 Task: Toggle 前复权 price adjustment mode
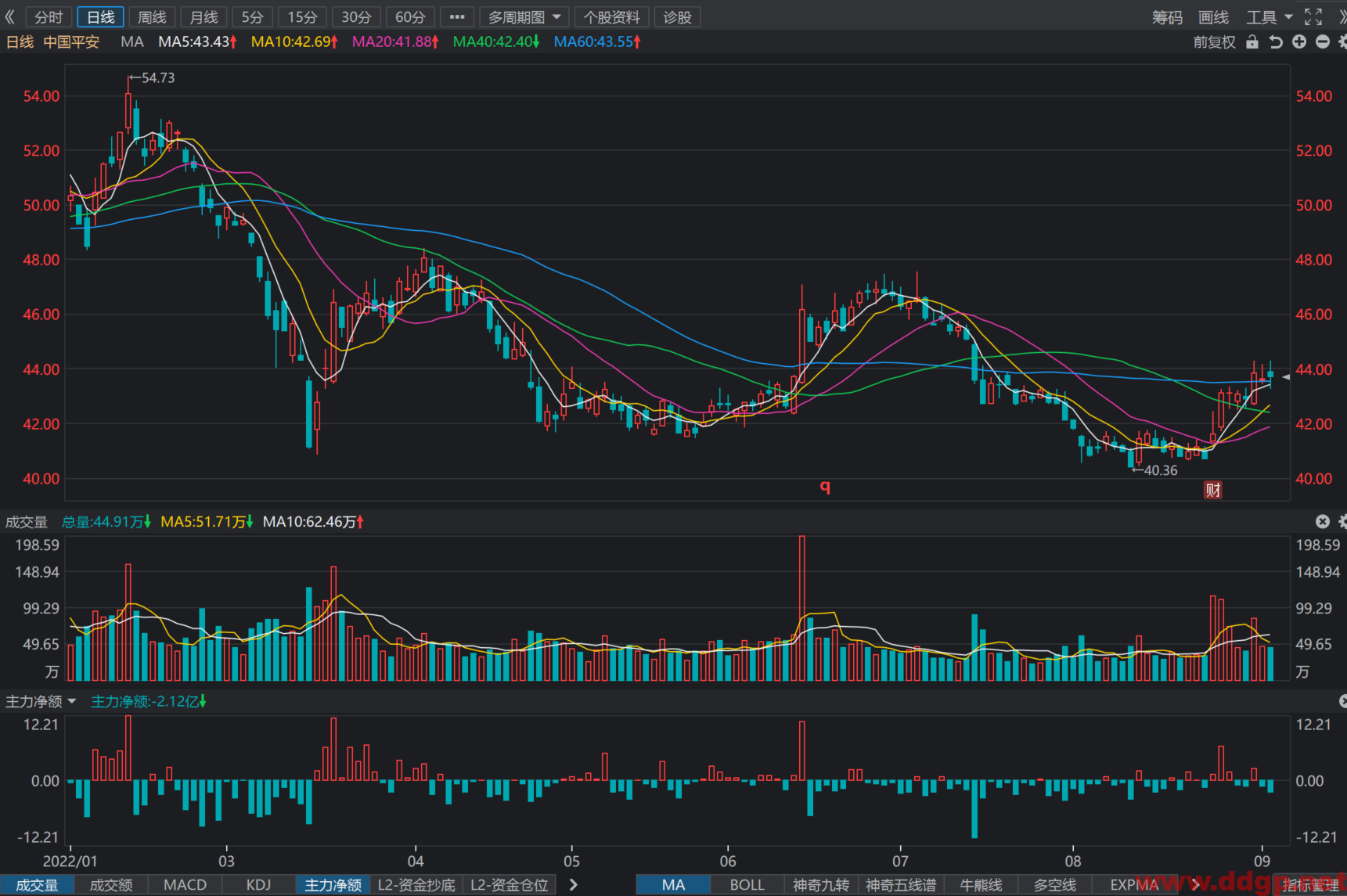(1214, 42)
